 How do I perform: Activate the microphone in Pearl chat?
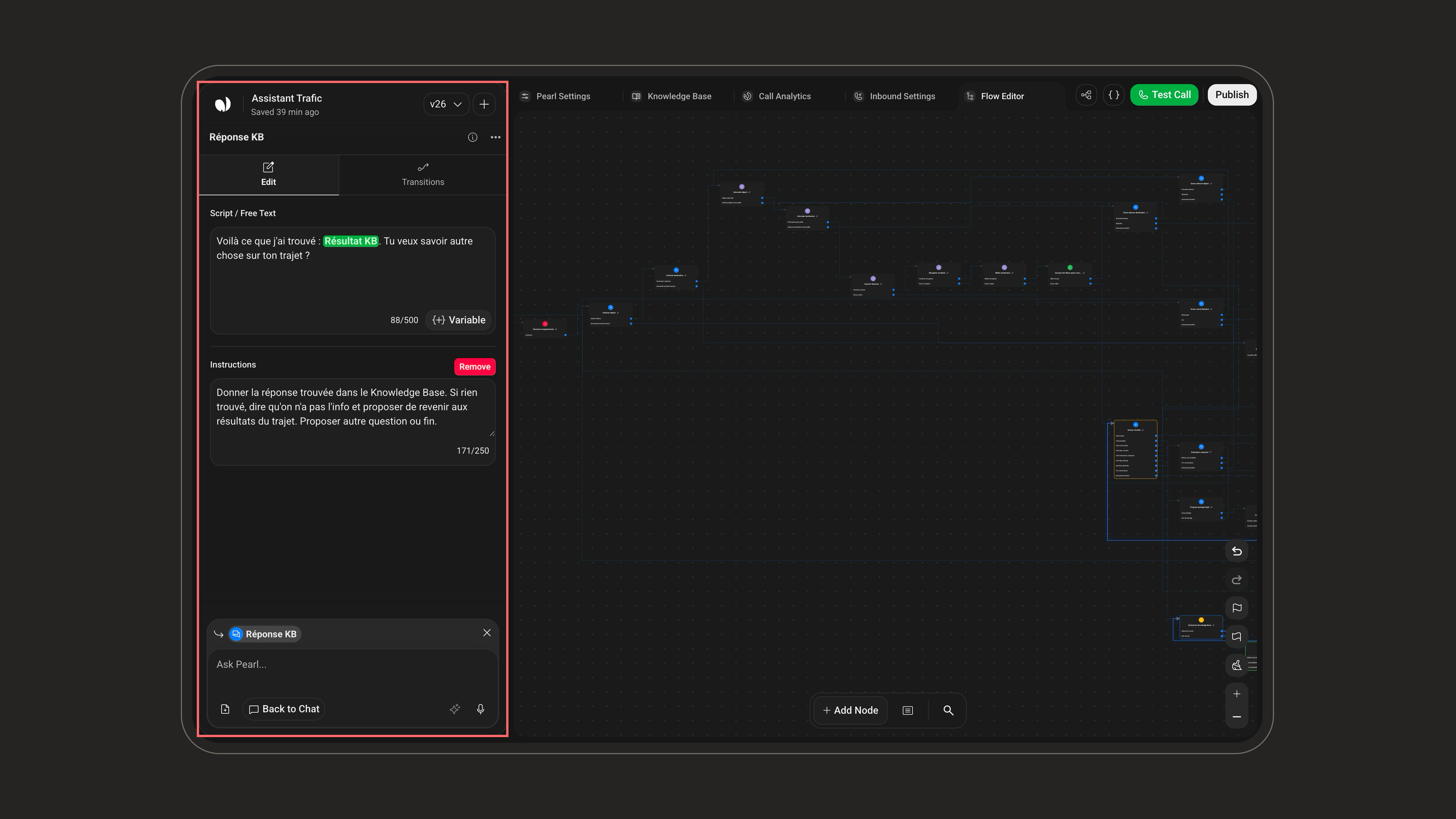click(480, 709)
